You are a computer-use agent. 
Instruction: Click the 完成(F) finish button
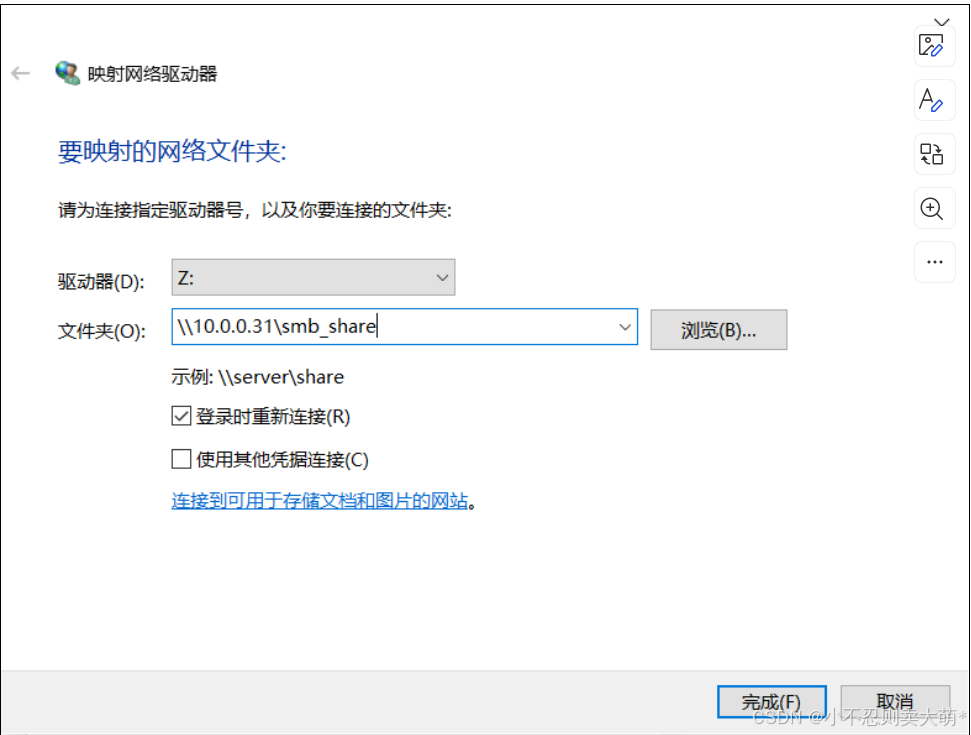771,702
